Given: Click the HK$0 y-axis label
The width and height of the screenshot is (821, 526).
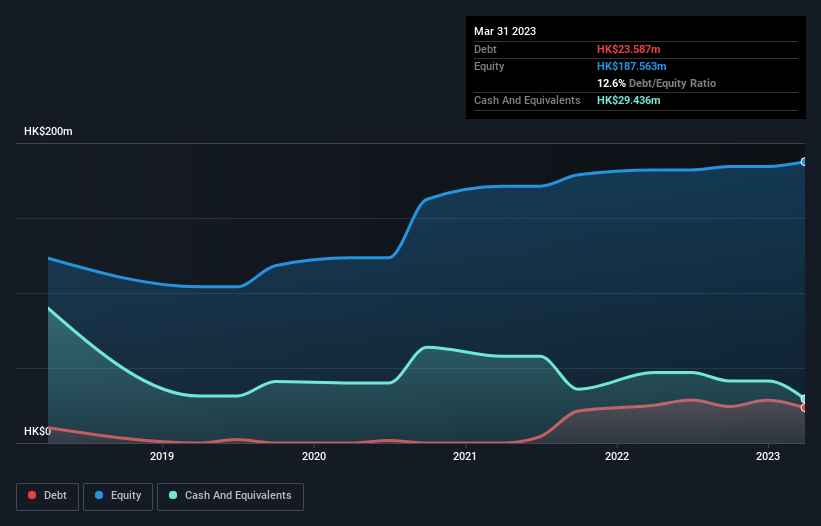Looking at the screenshot, I should (x=38, y=431).
